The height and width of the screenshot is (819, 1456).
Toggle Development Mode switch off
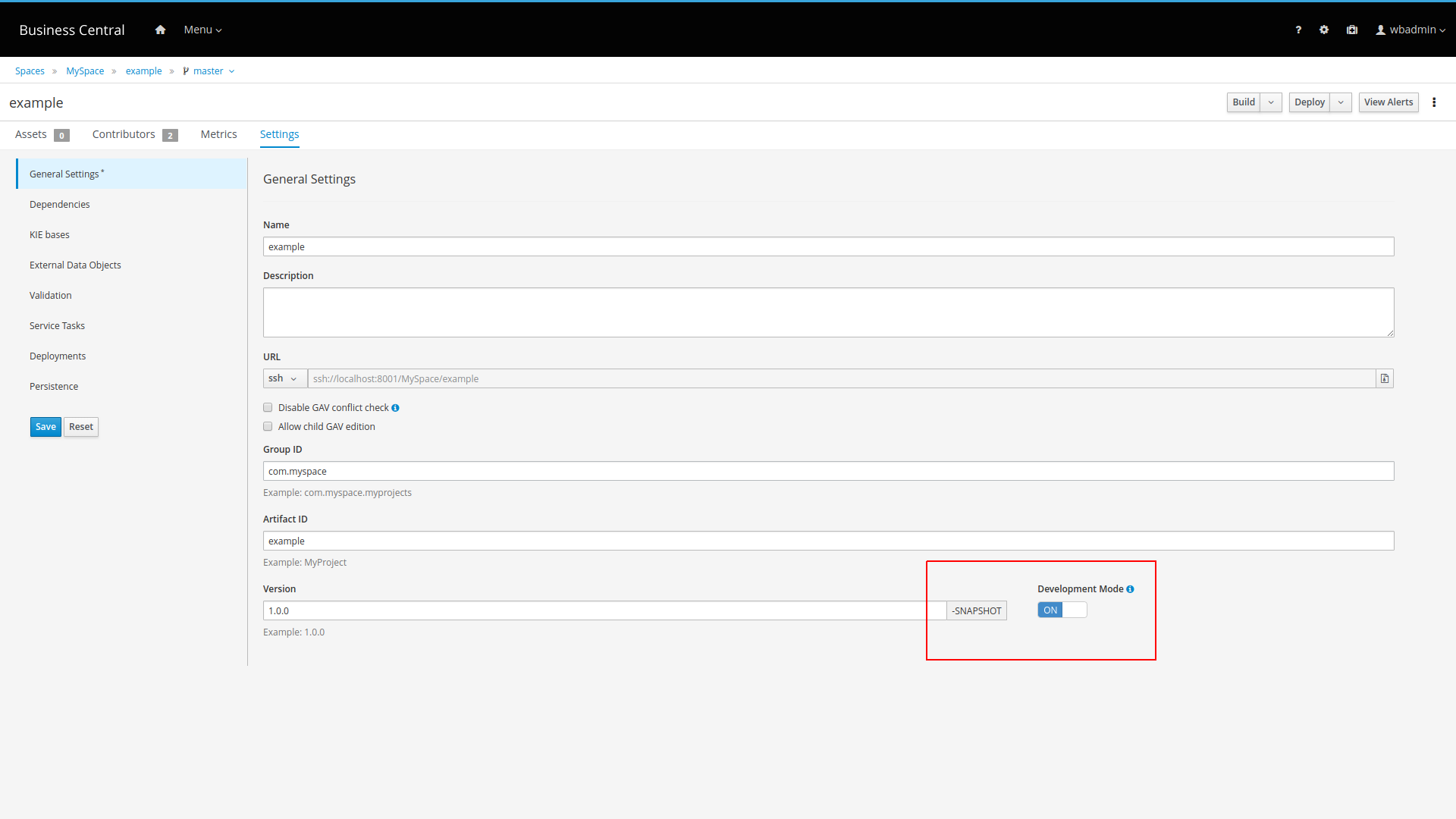click(1062, 610)
